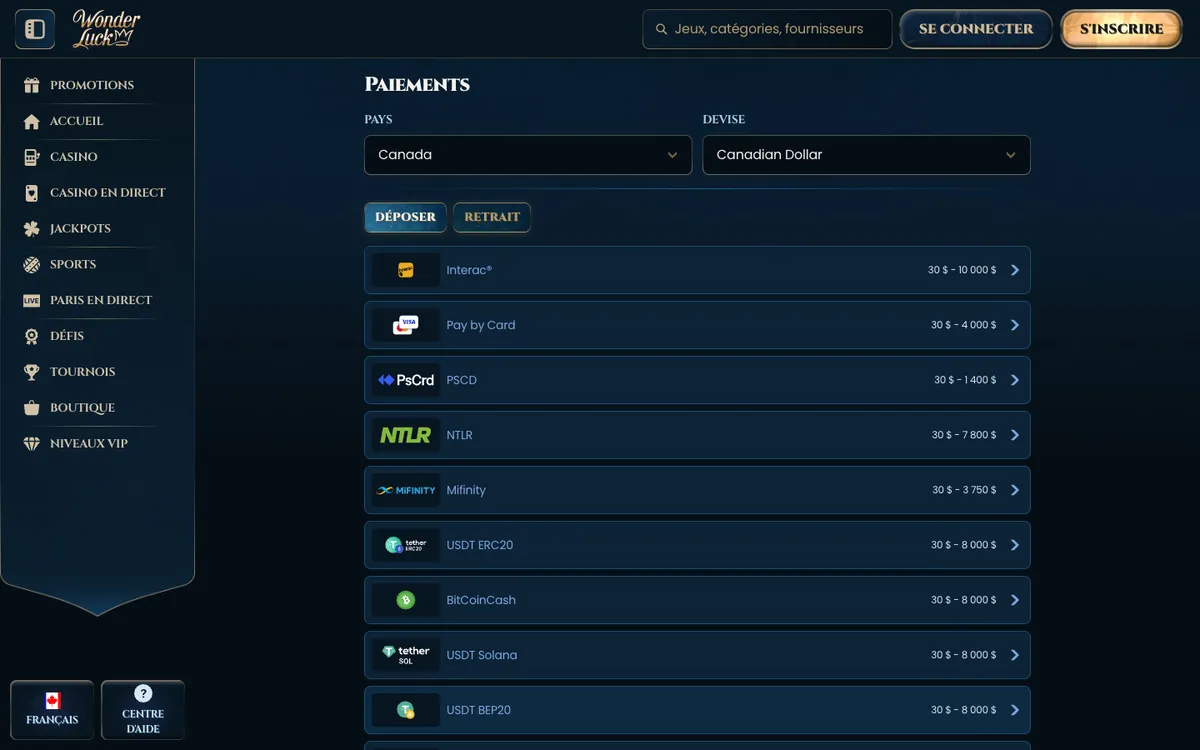1200x750 pixels.
Task: Click the Tether SOL logo
Action: [x=406, y=655]
